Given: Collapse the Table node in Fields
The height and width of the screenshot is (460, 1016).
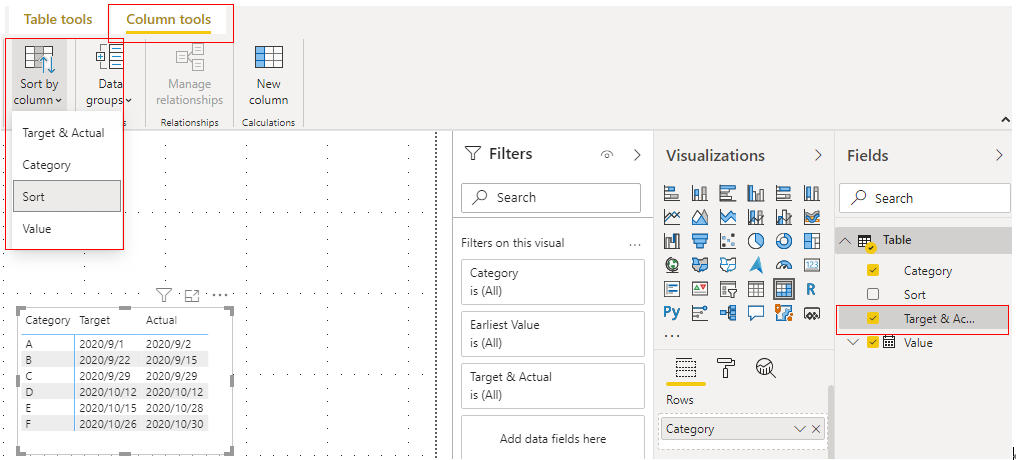Looking at the screenshot, I should (845, 241).
